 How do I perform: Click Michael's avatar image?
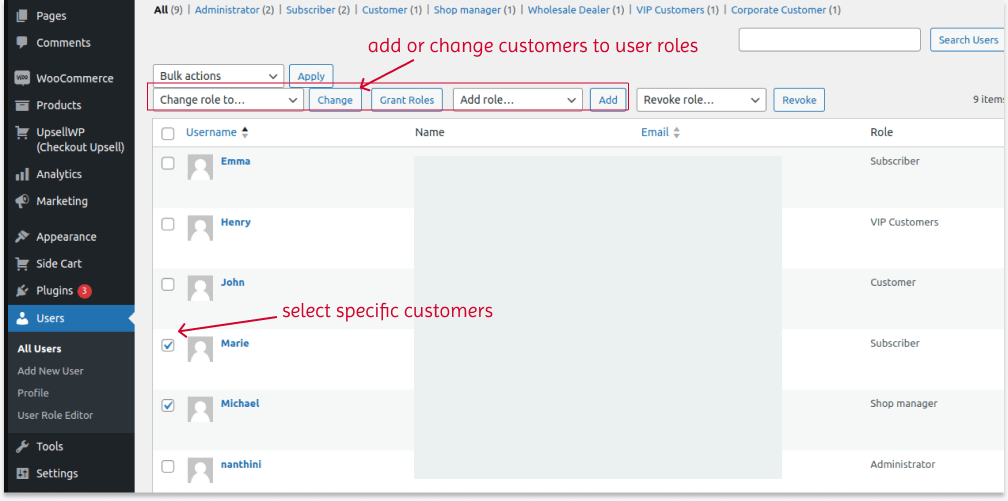point(200,410)
